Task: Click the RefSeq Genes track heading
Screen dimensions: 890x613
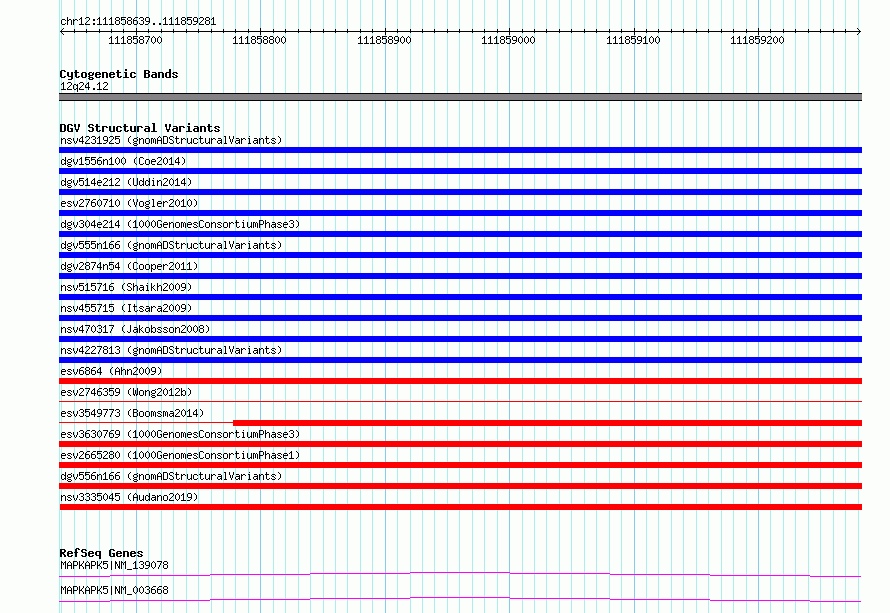Action: click(101, 553)
